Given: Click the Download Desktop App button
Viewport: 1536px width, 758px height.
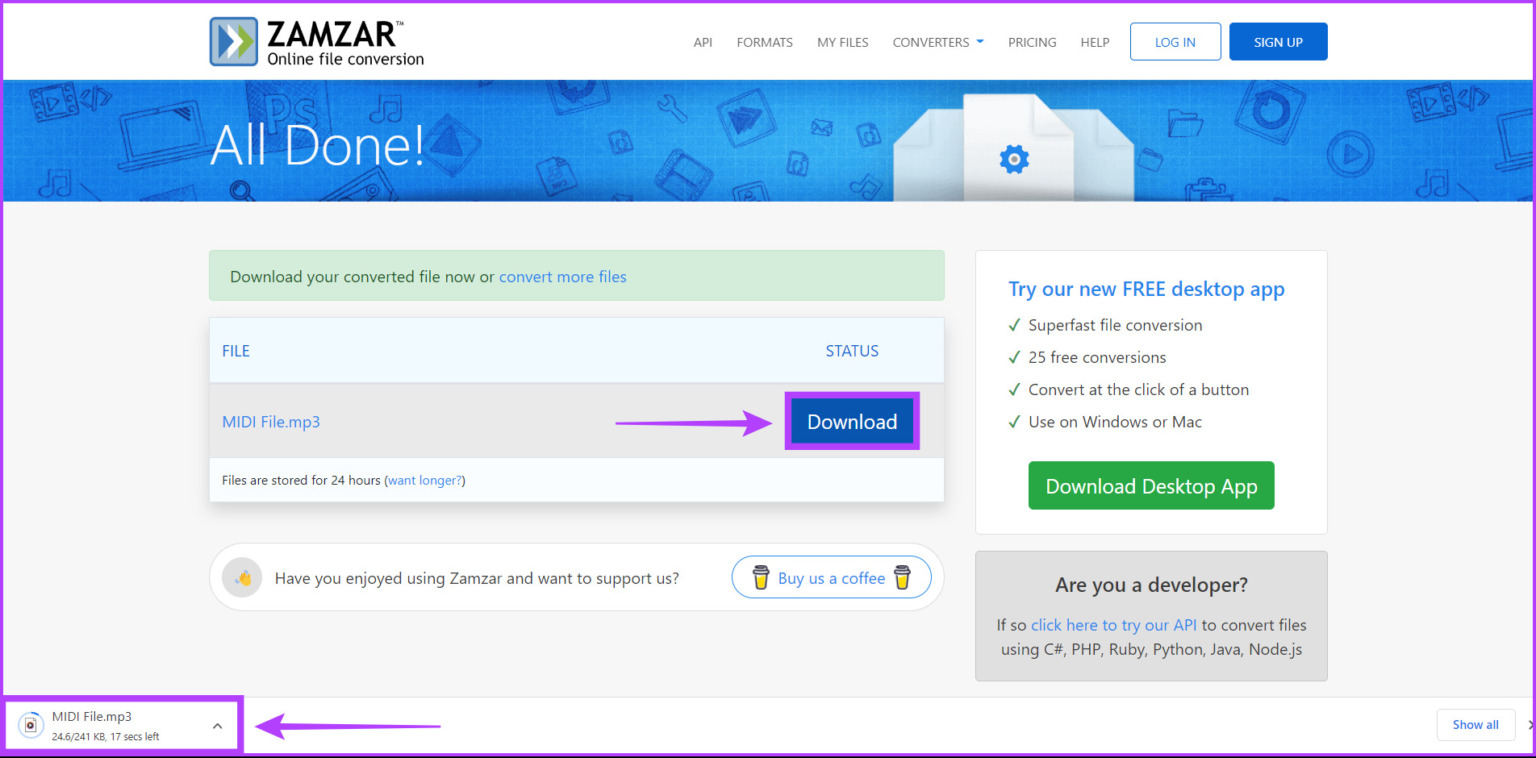Looking at the screenshot, I should pyautogui.click(x=1151, y=486).
